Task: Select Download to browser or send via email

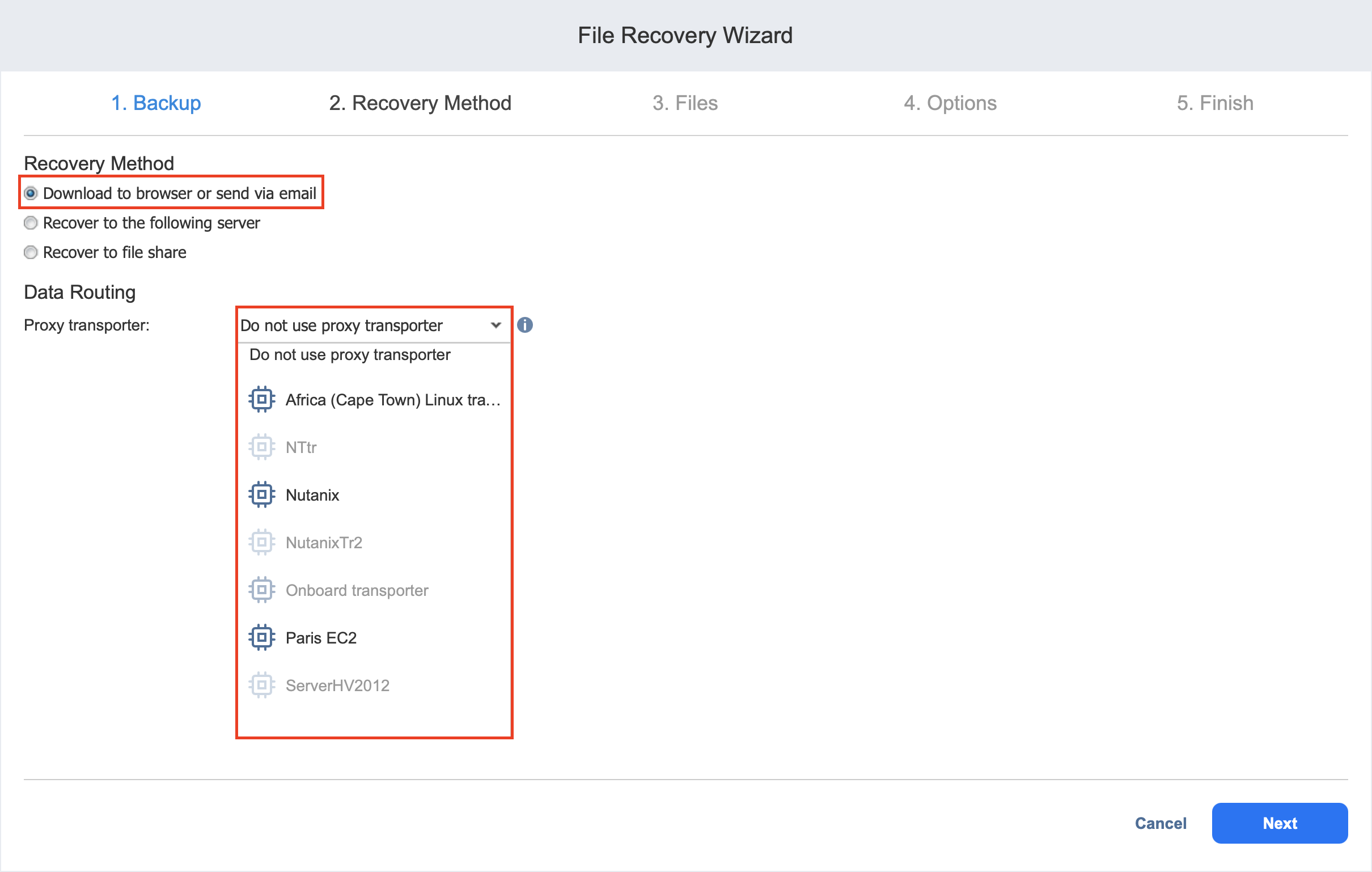Action: click(31, 193)
